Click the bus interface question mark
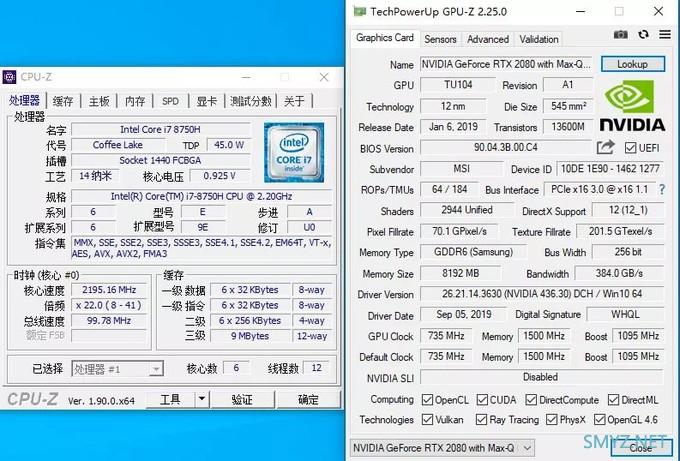680x461 pixels. tap(662, 190)
